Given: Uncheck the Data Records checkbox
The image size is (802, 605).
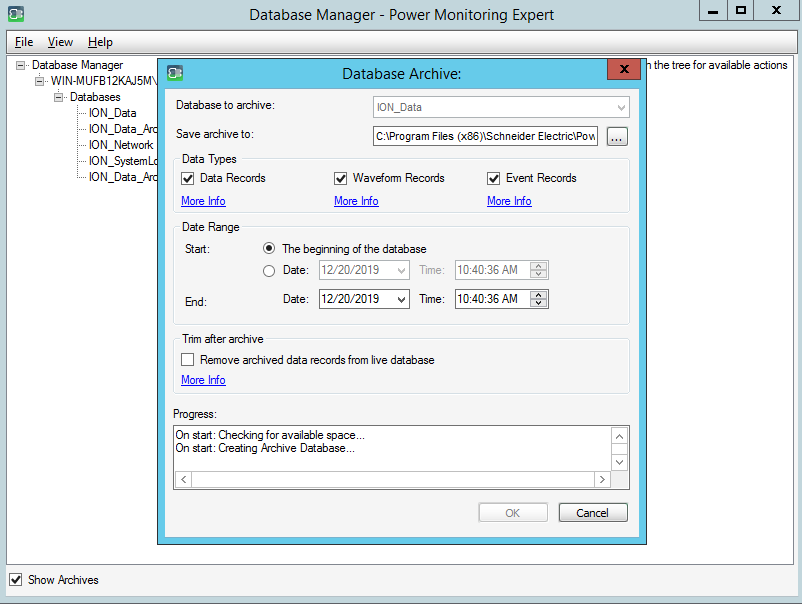Looking at the screenshot, I should coord(188,178).
